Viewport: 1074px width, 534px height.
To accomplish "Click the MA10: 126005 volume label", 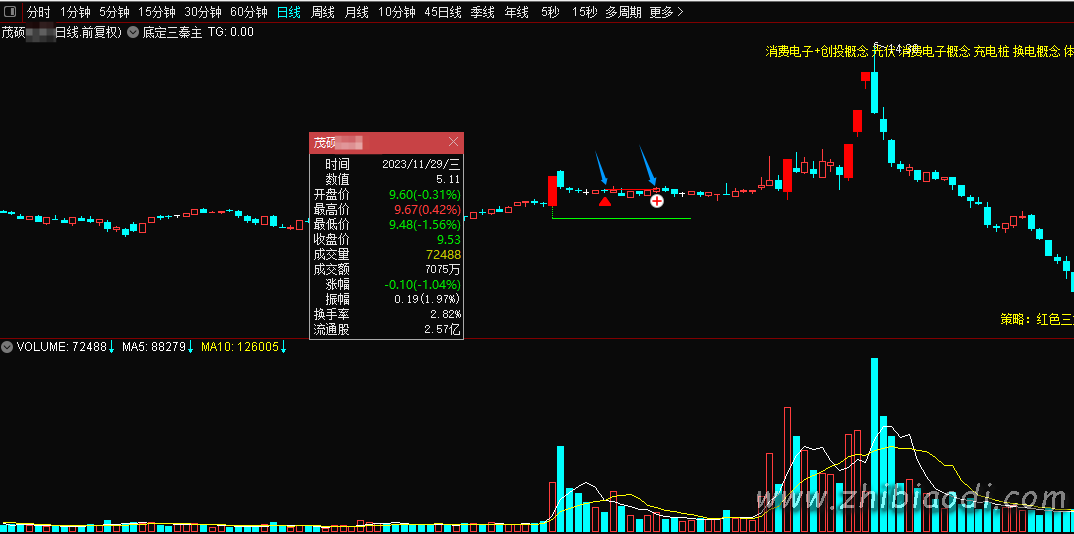I will click(240, 347).
